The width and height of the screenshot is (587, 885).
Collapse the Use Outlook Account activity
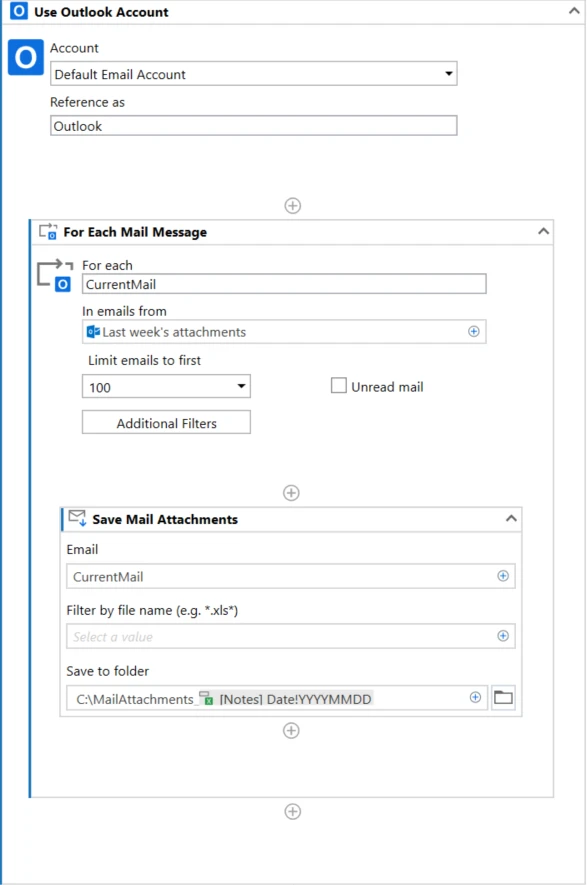point(573,11)
